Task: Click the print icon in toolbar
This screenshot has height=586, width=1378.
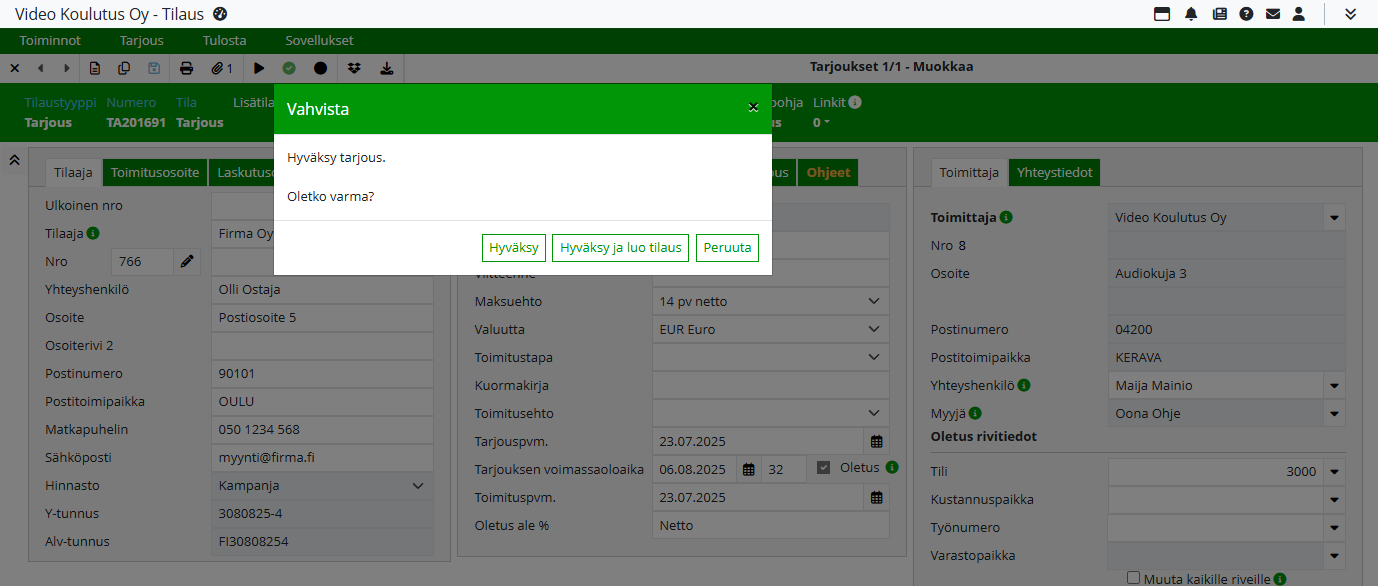Action: coord(186,68)
